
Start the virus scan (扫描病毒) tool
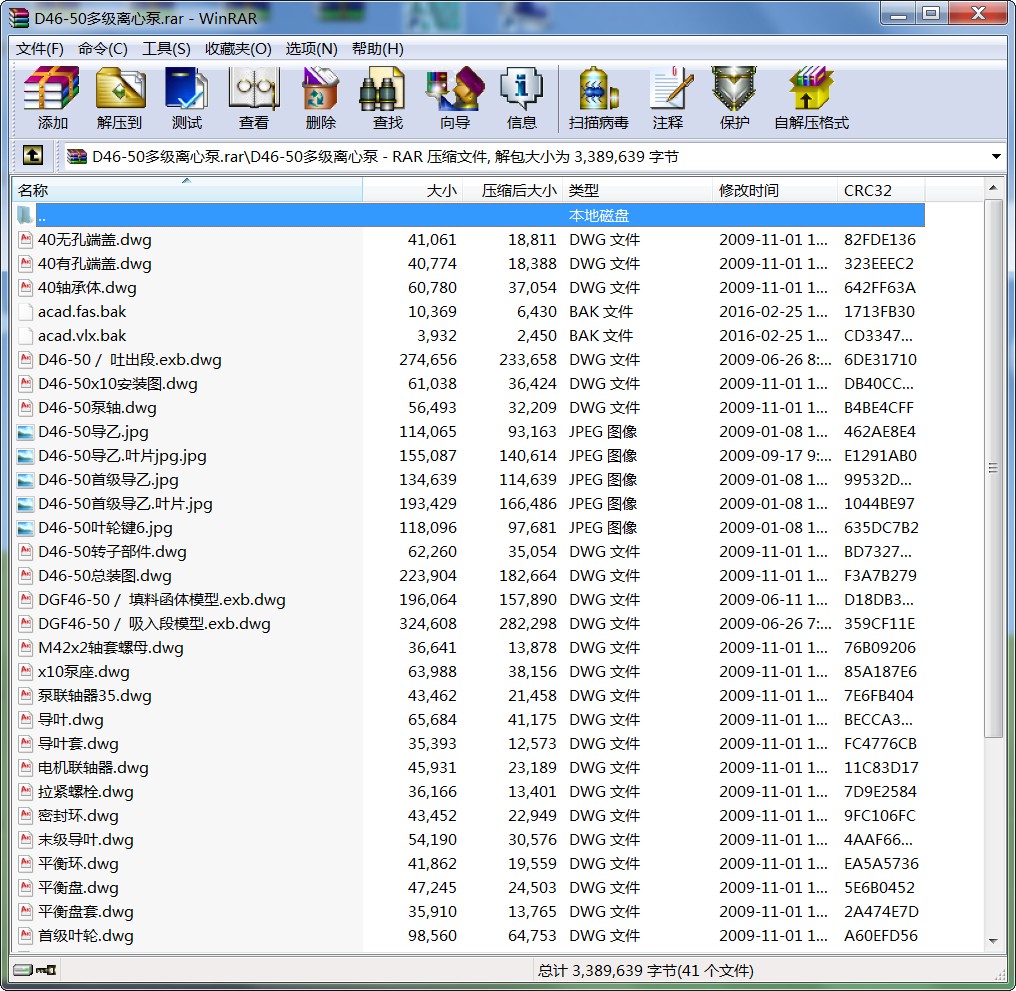tap(598, 98)
